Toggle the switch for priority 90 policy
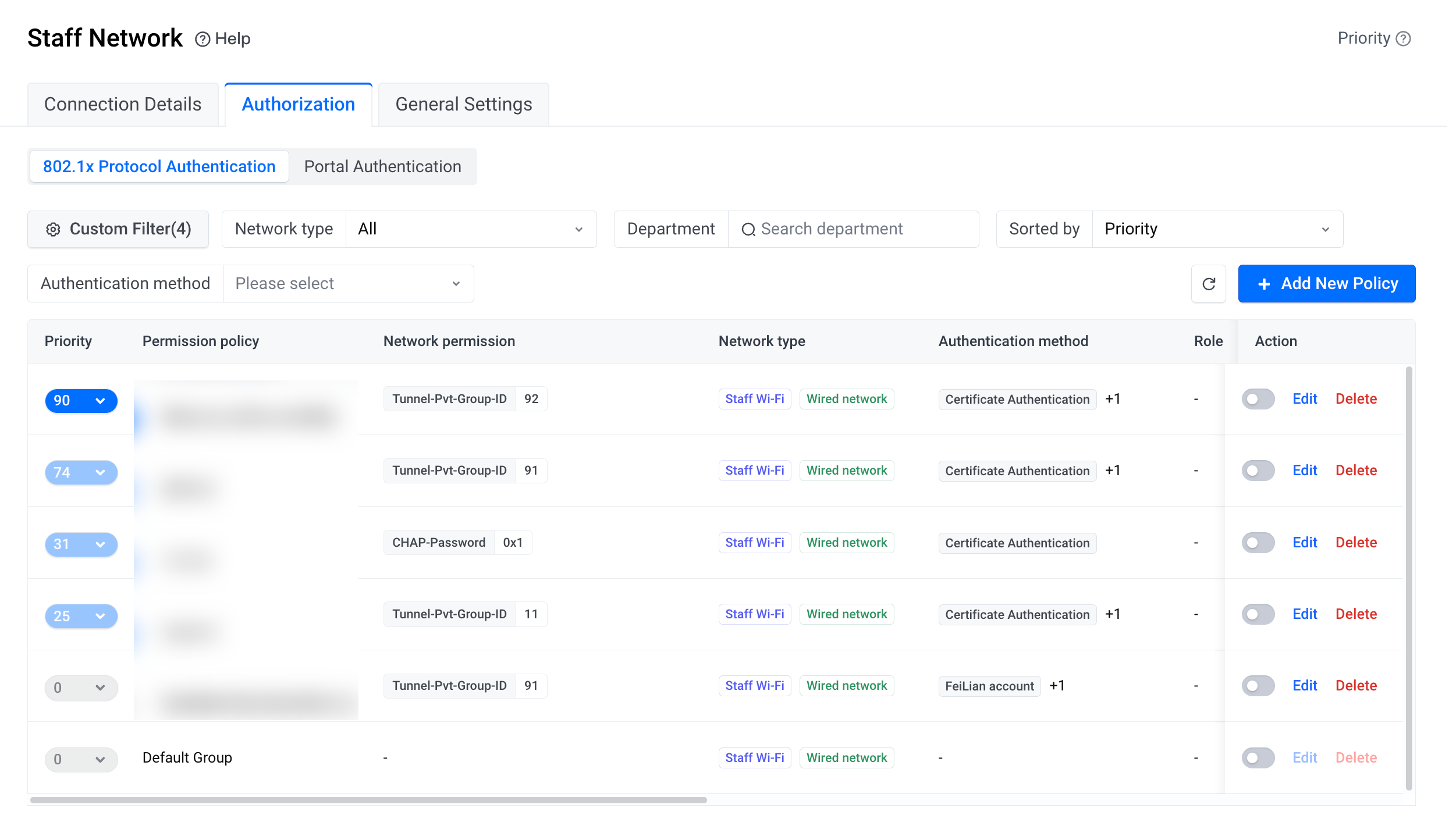The width and height of the screenshot is (1456, 819). 1258,399
